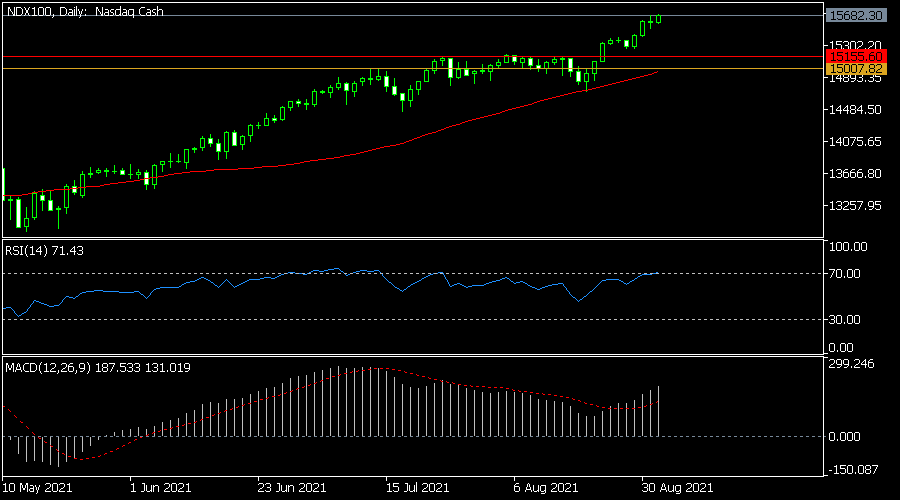Select the red horizontal line at 15155.60

click(413, 57)
